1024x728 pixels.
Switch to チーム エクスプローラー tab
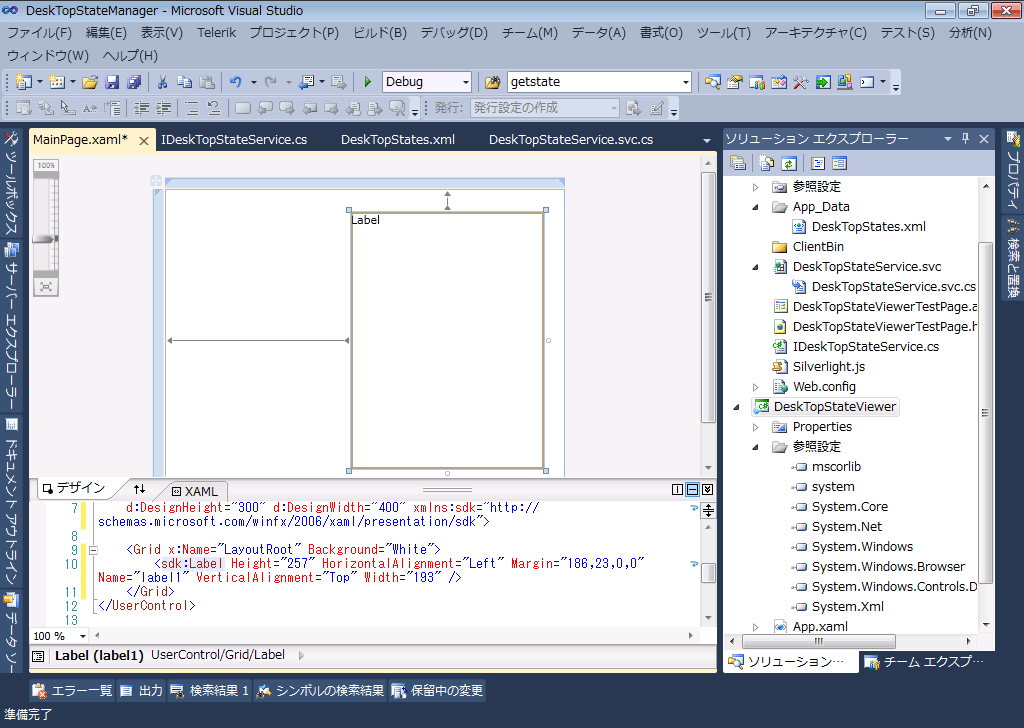pyautogui.click(x=925, y=662)
